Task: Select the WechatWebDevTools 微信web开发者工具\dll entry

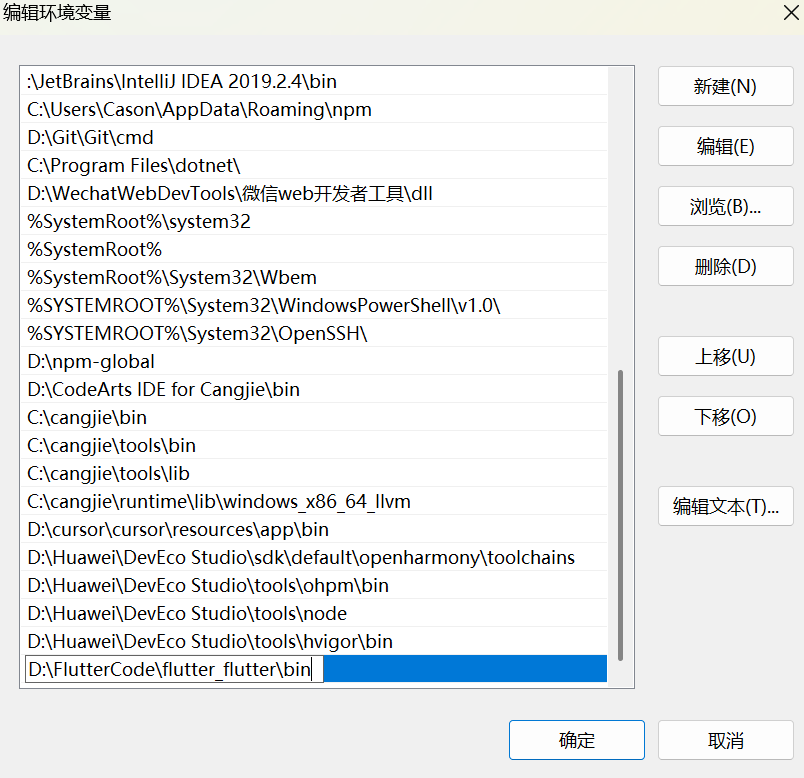Action: (314, 193)
